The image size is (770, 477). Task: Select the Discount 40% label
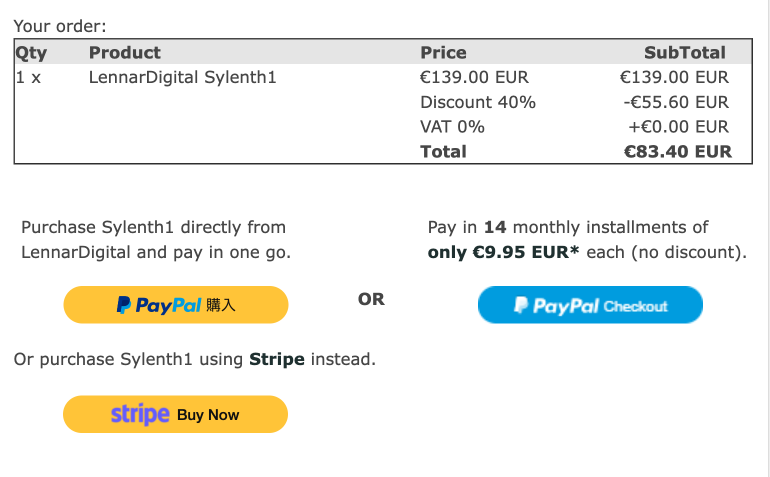coord(478,102)
